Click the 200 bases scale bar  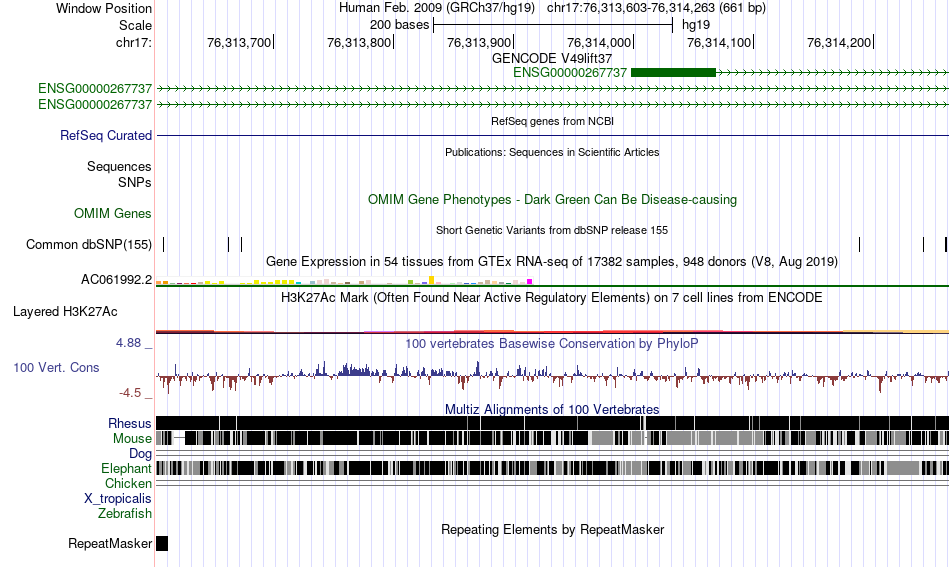[553, 25]
